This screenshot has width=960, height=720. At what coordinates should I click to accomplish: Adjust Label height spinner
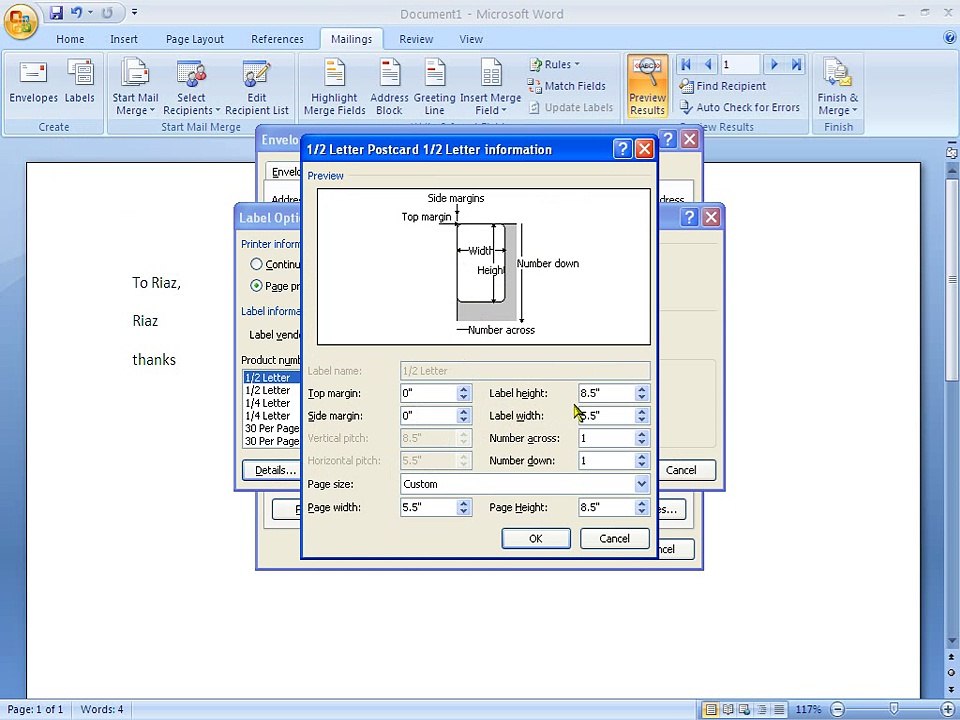click(x=641, y=393)
